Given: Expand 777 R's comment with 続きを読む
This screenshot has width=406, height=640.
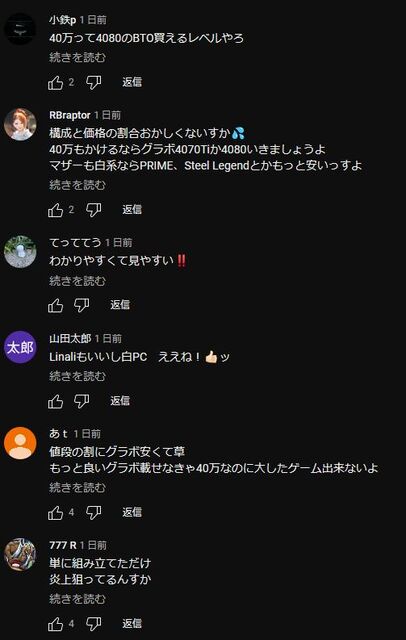Looking at the screenshot, I should 77,599.
